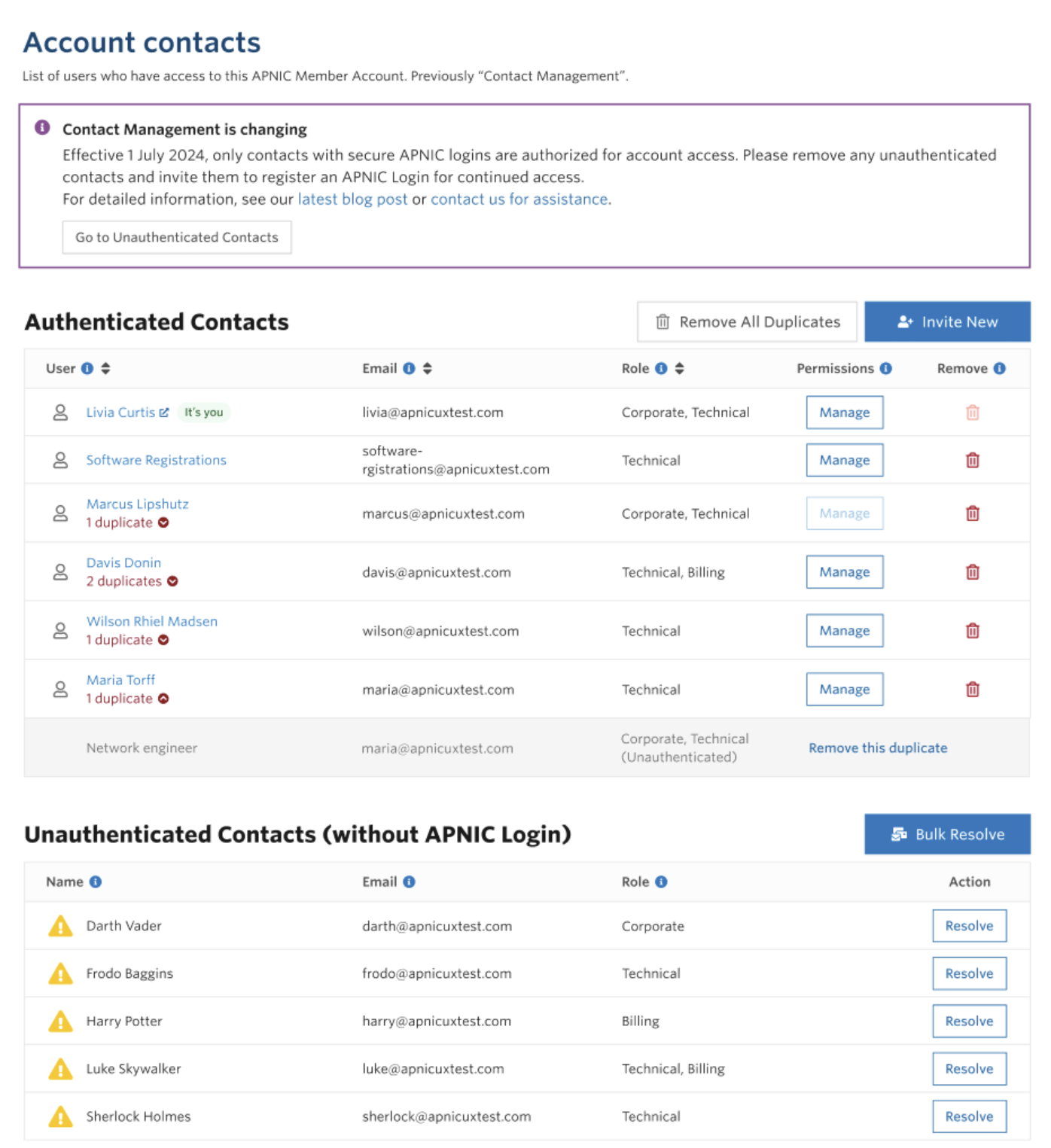Screen dimensions: 1051x1148
Task: Collapse Maria Torff's duplicate list
Action: 163,699
